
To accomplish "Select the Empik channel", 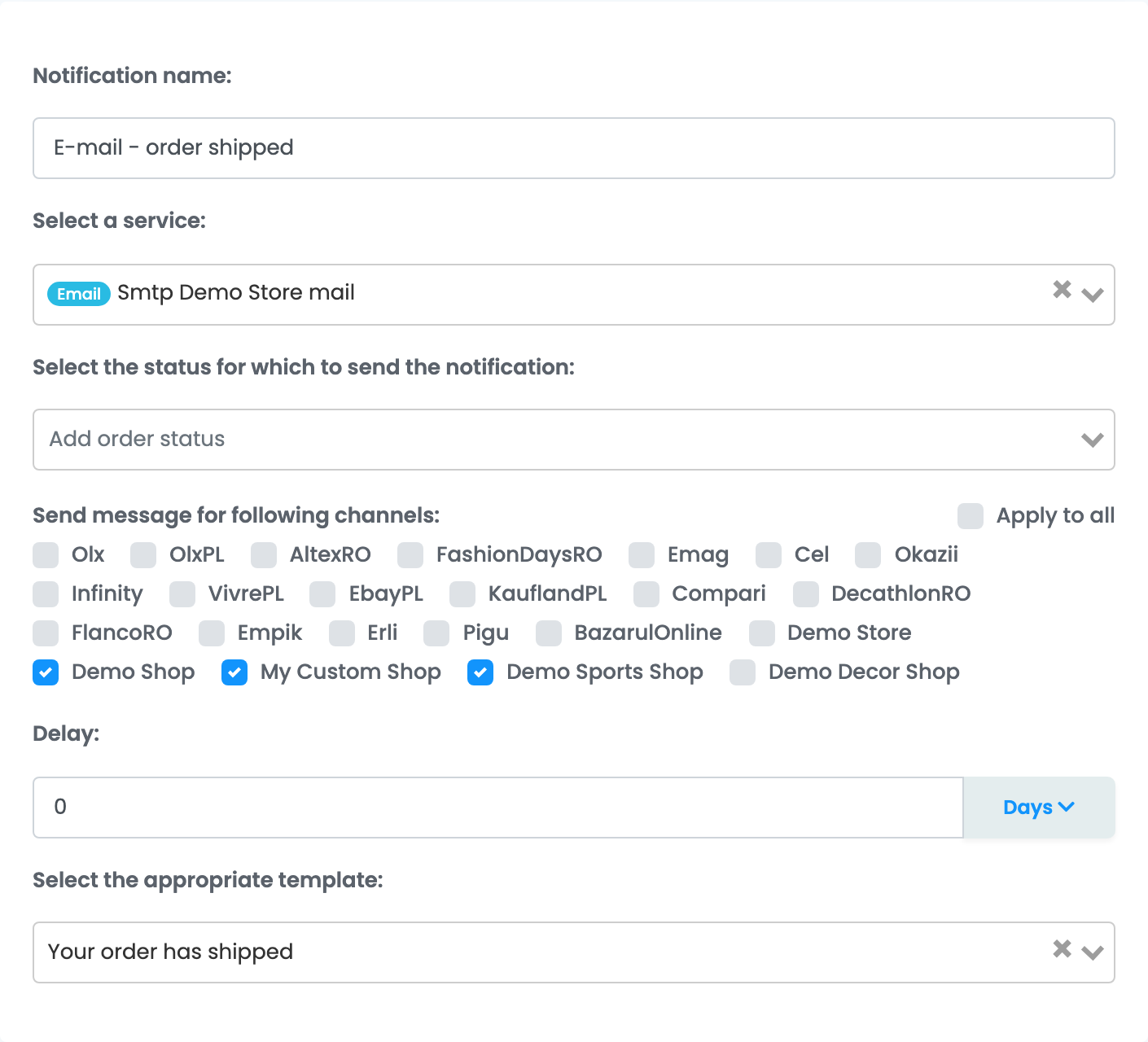I will pyautogui.click(x=212, y=633).
